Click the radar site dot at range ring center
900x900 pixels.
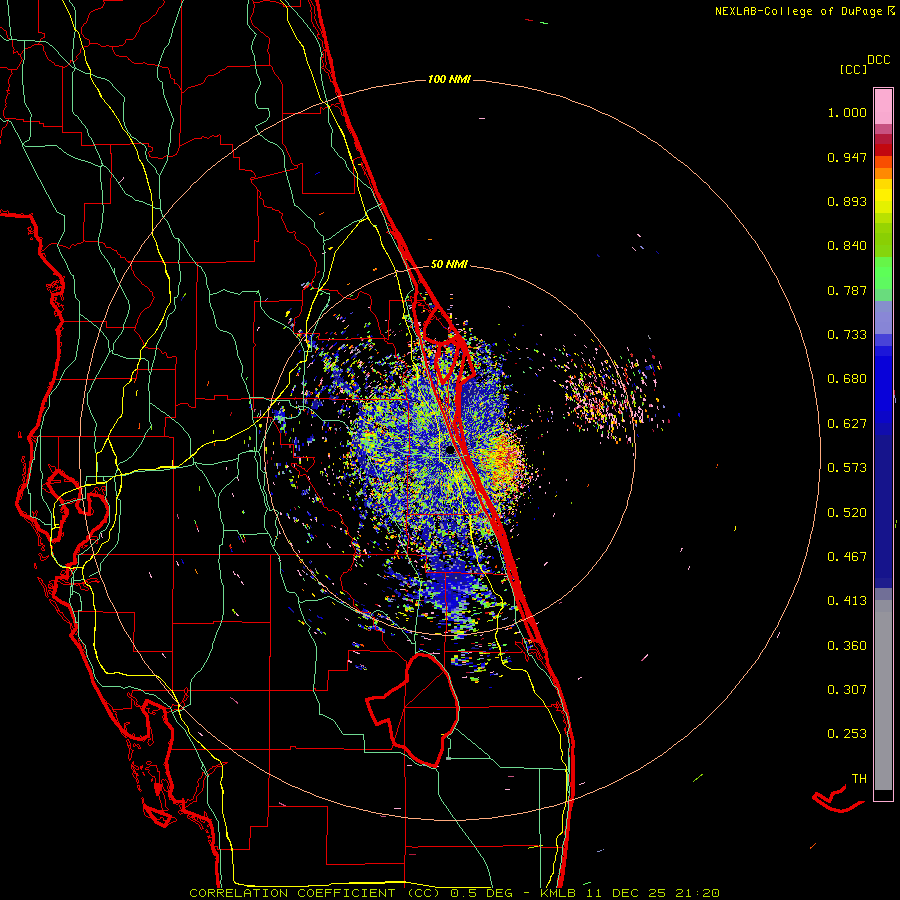coord(450,451)
